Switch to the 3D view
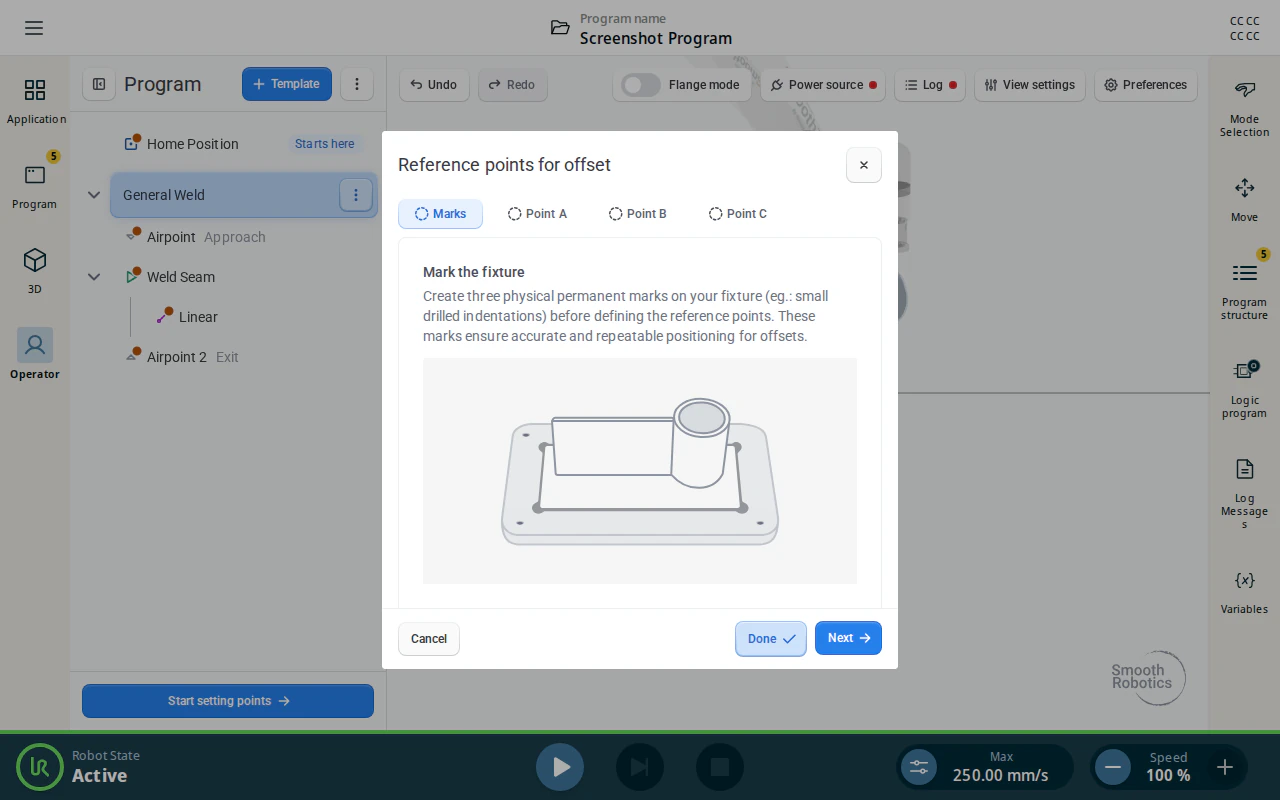This screenshot has height=800, width=1280. (x=35, y=272)
